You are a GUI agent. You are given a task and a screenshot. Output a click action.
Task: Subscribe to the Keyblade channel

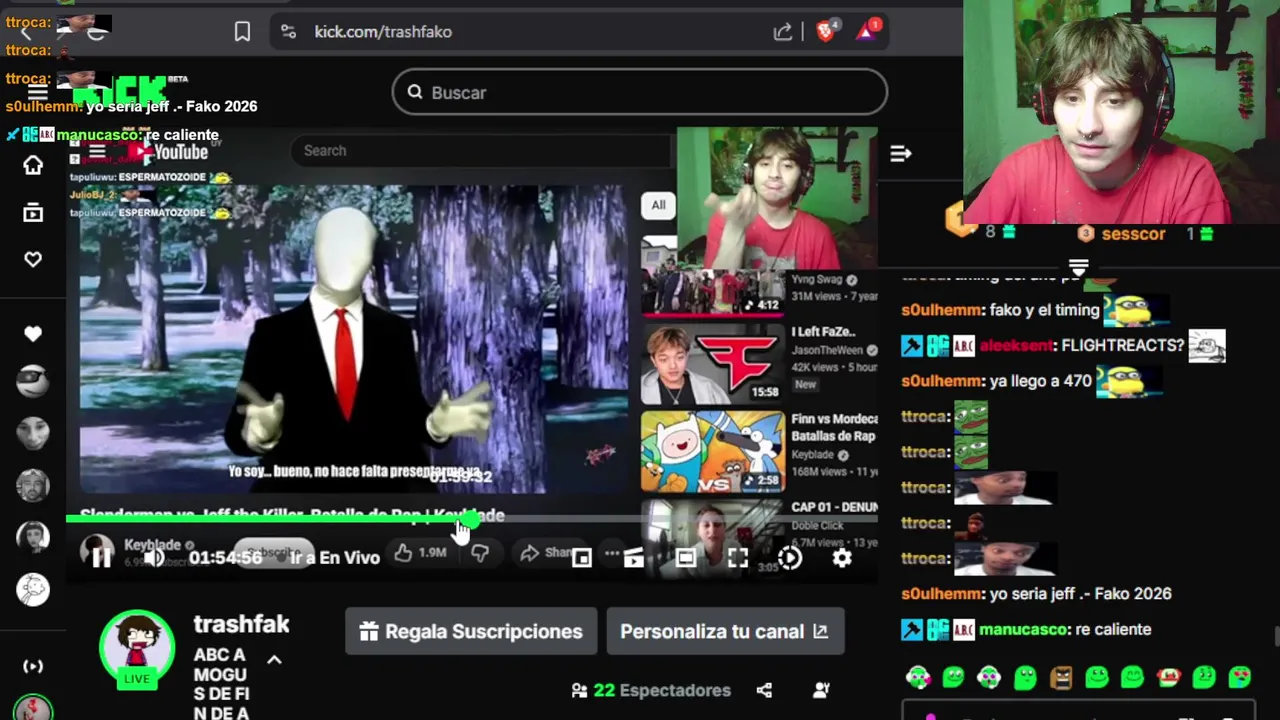272,553
